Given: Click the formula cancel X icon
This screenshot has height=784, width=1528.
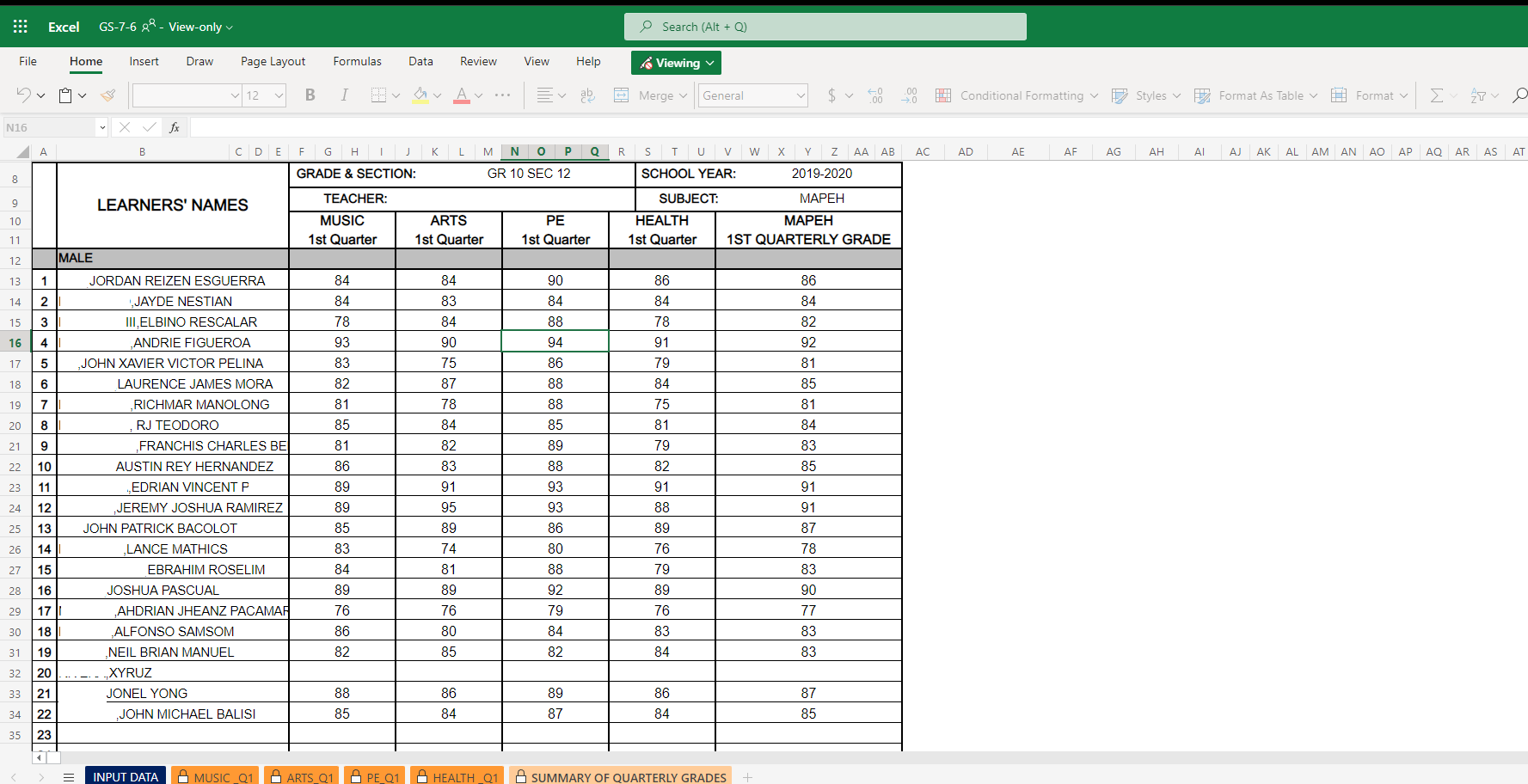Looking at the screenshot, I should (x=125, y=127).
